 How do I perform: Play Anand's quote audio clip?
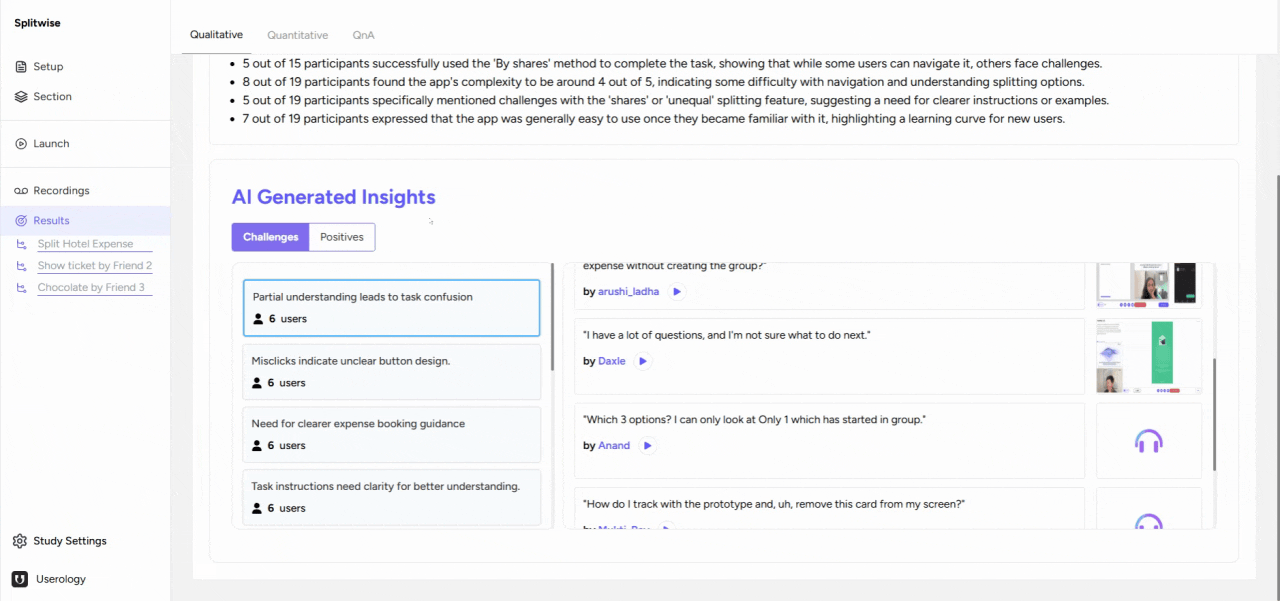(648, 446)
